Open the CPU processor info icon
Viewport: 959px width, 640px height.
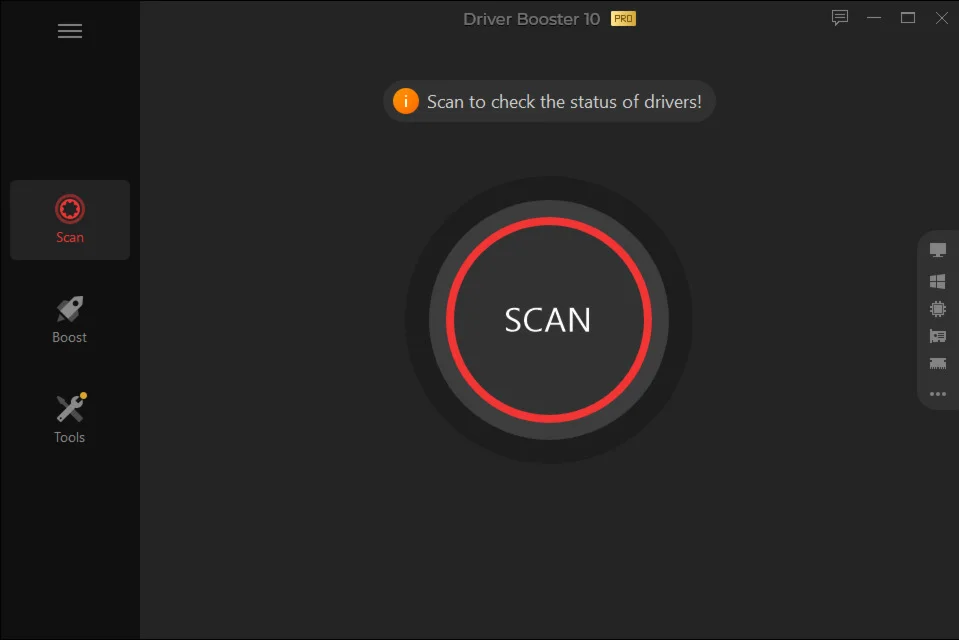pos(938,309)
